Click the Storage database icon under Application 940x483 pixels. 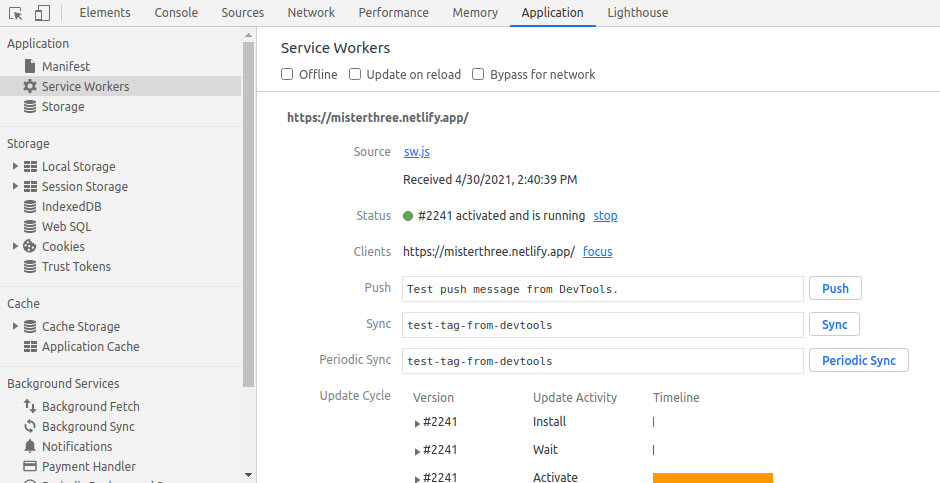tap(30, 107)
